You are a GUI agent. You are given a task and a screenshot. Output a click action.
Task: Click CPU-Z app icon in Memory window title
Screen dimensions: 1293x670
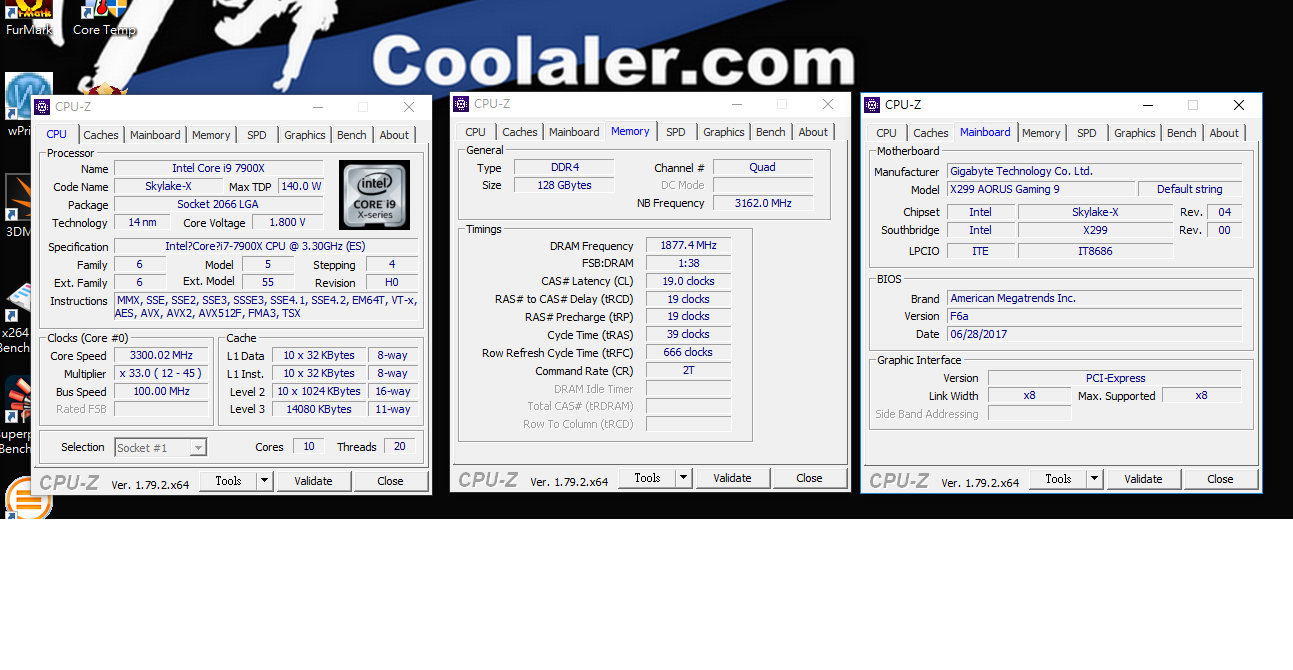pos(461,104)
